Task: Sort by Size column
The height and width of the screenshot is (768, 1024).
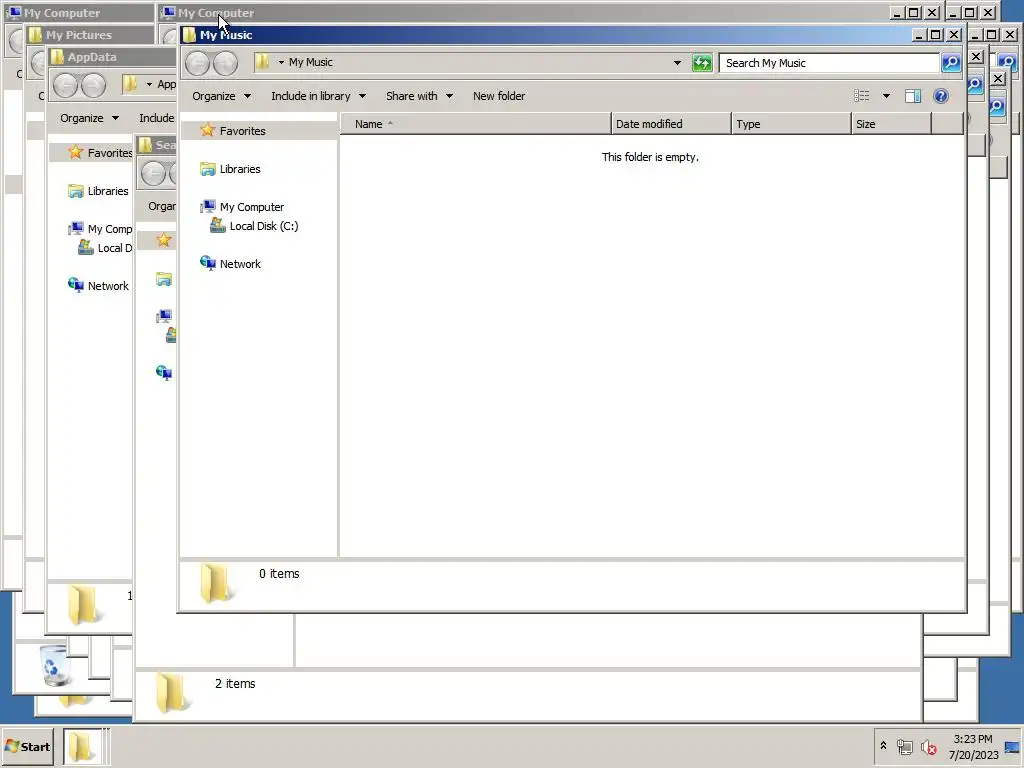Action: point(891,123)
